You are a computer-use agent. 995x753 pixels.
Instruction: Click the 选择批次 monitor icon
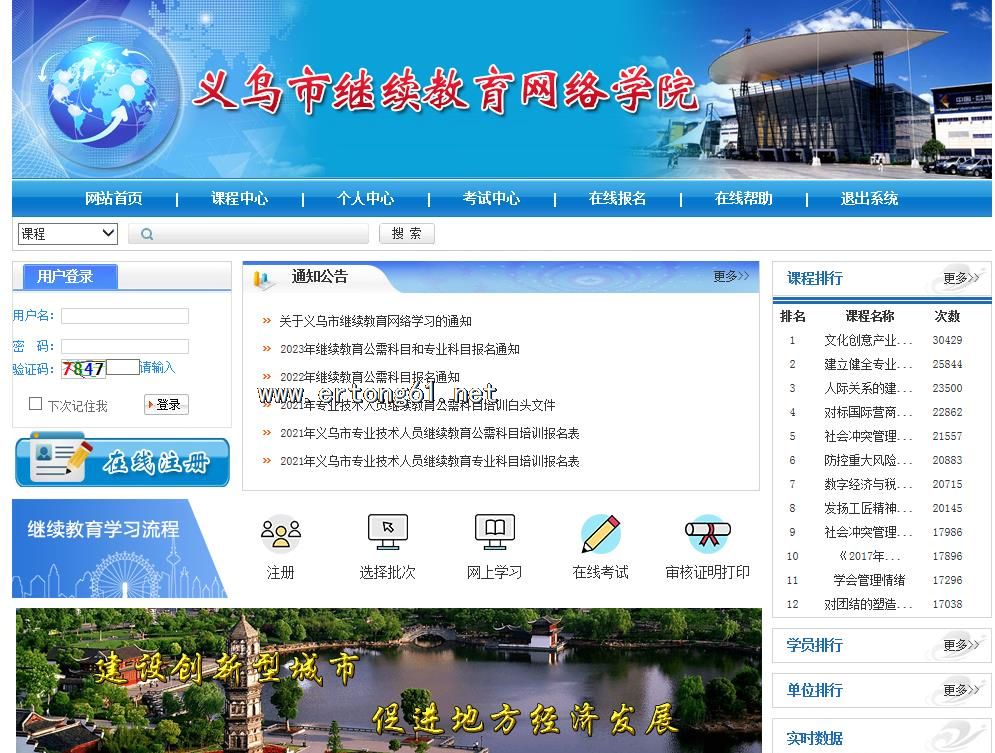point(387,533)
